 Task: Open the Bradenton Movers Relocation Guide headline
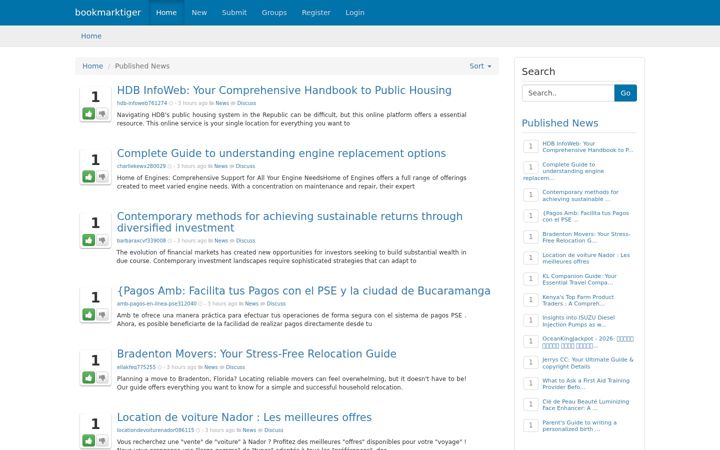tap(257, 354)
